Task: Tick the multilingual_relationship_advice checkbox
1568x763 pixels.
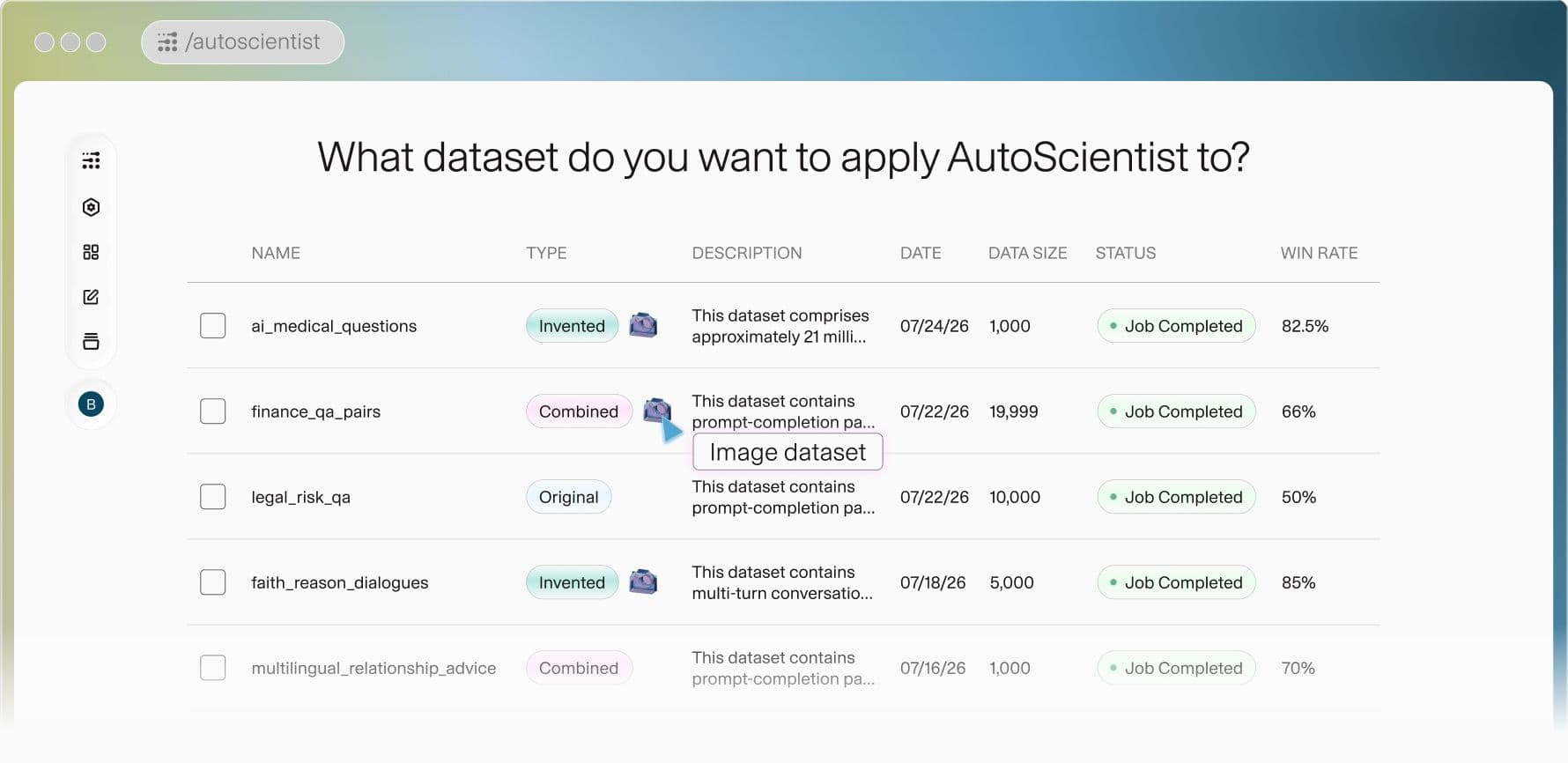Action: pyautogui.click(x=213, y=668)
